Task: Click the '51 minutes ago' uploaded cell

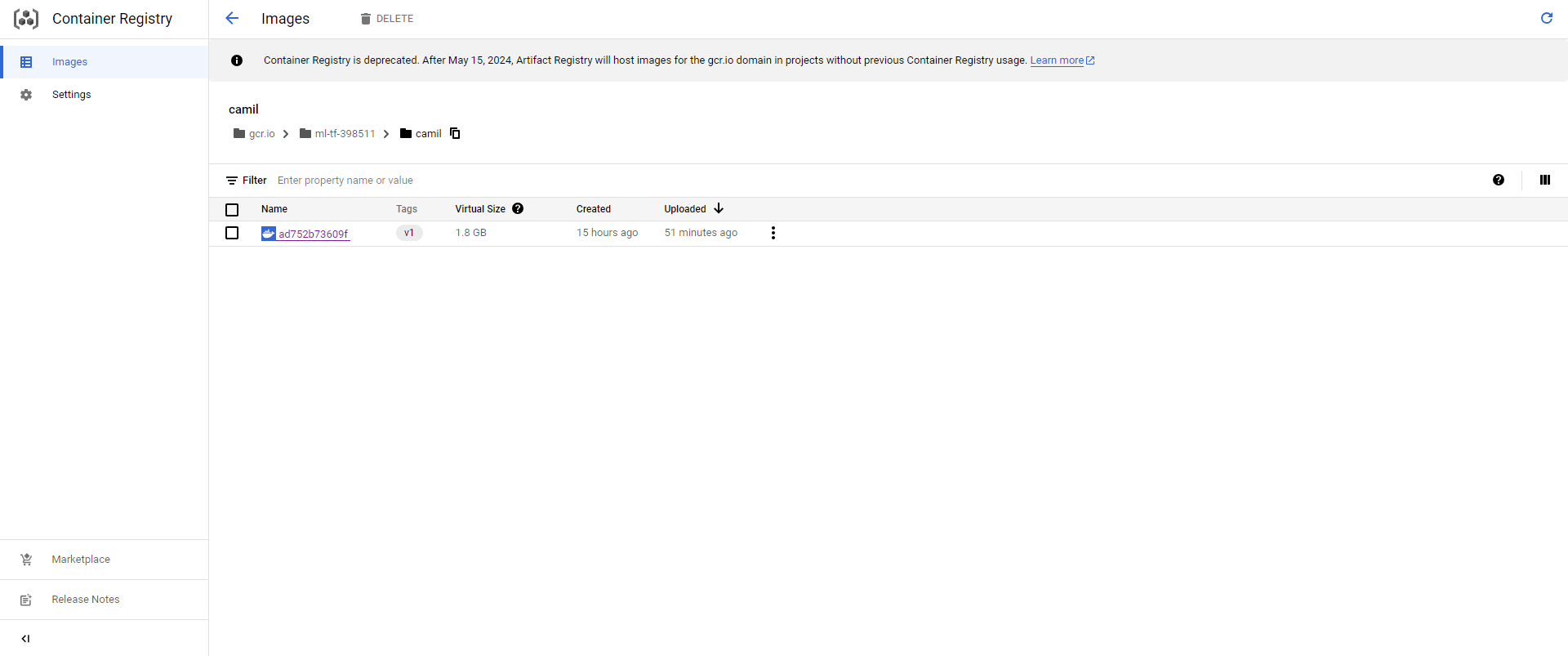Action: click(701, 233)
